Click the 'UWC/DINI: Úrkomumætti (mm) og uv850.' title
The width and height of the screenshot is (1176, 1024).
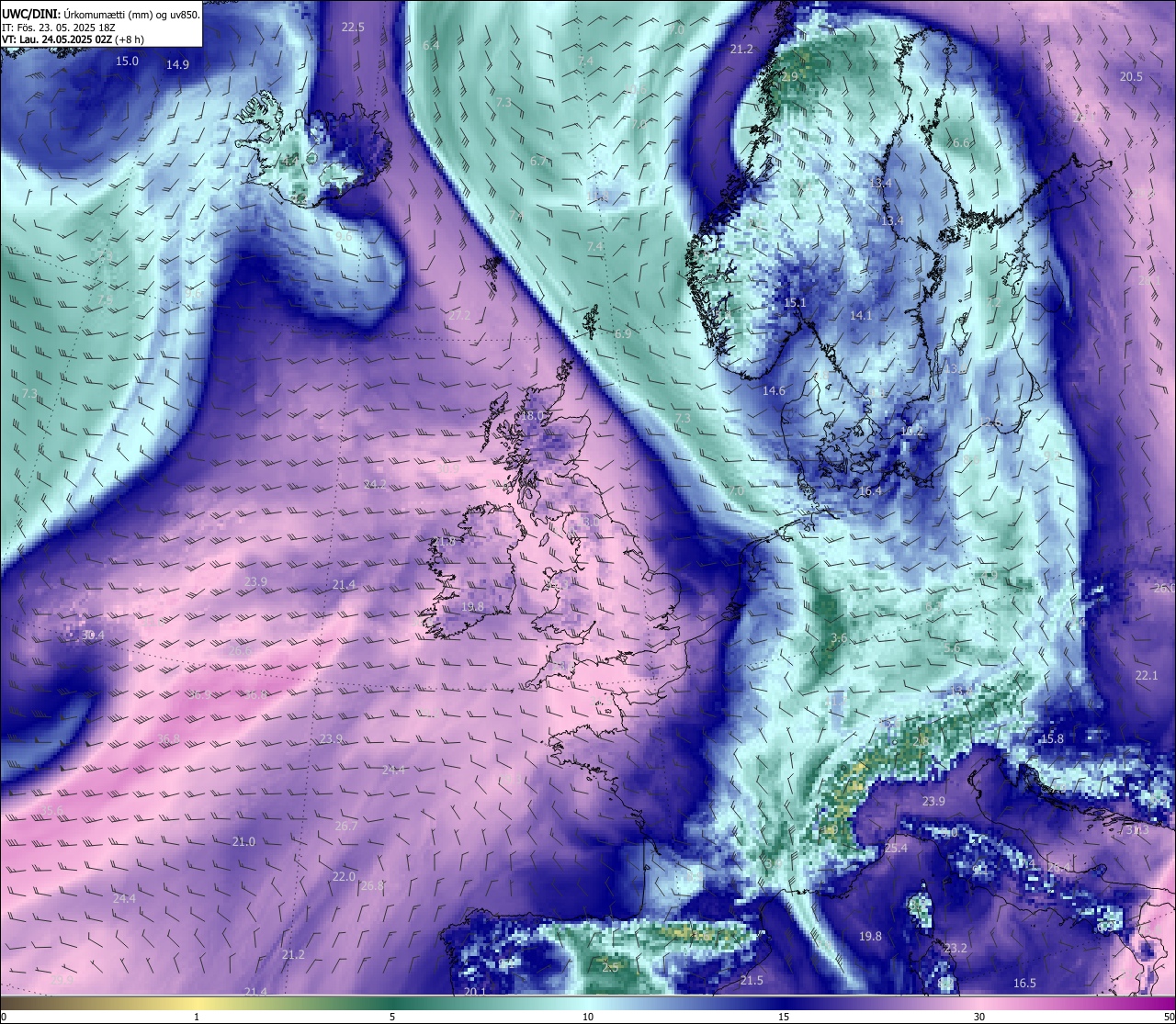pyautogui.click(x=101, y=15)
